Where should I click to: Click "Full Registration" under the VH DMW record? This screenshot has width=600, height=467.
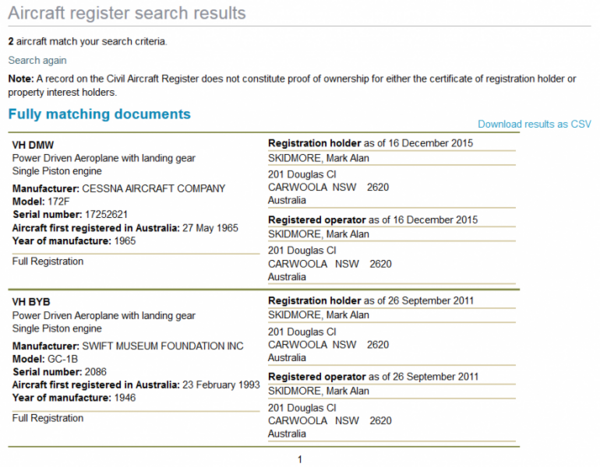click(48, 261)
